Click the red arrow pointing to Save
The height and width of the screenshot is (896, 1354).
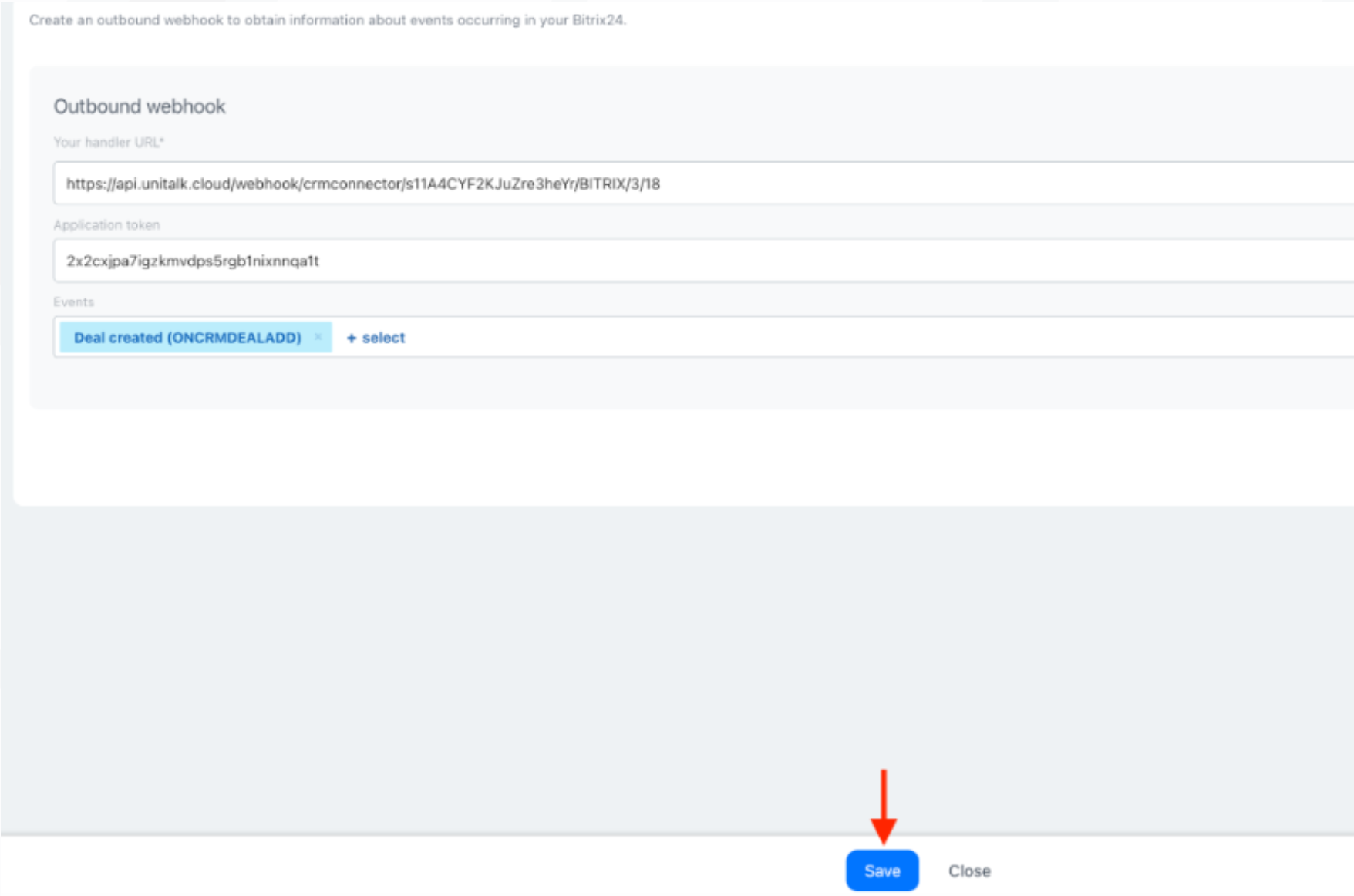[x=884, y=806]
